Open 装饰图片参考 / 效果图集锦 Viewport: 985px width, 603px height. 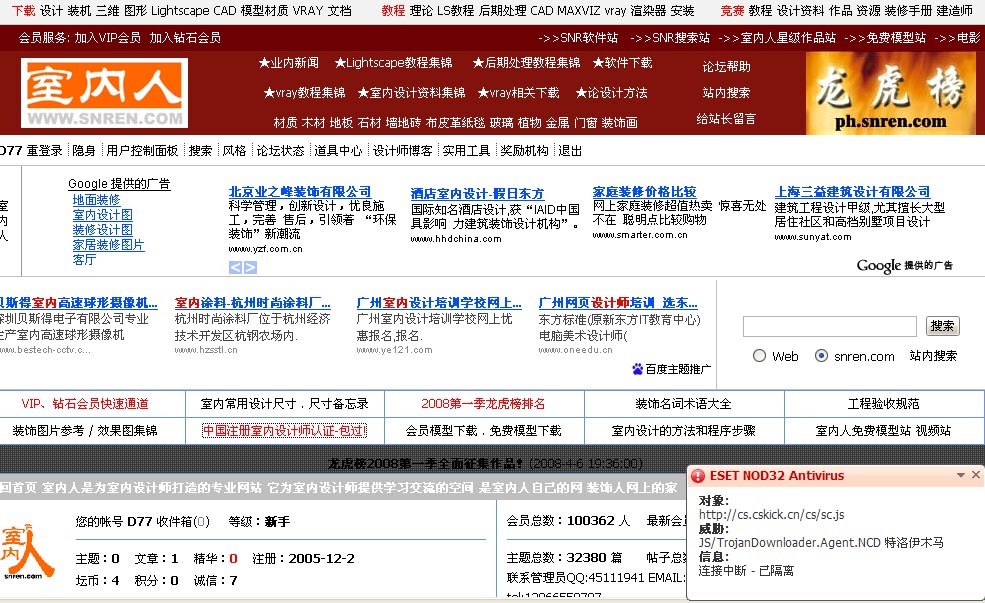pos(85,431)
